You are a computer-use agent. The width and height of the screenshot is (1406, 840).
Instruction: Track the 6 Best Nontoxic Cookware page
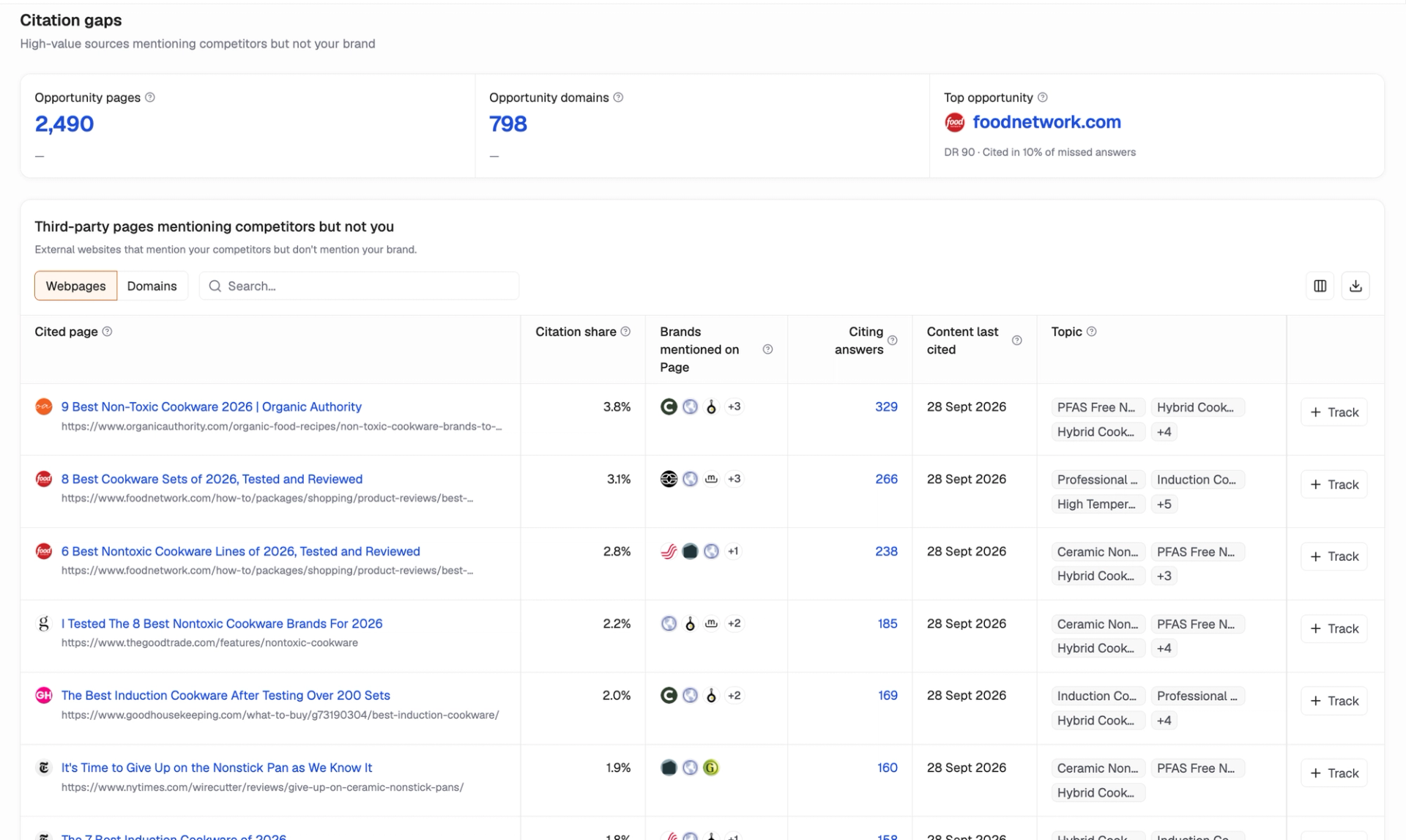(1334, 557)
